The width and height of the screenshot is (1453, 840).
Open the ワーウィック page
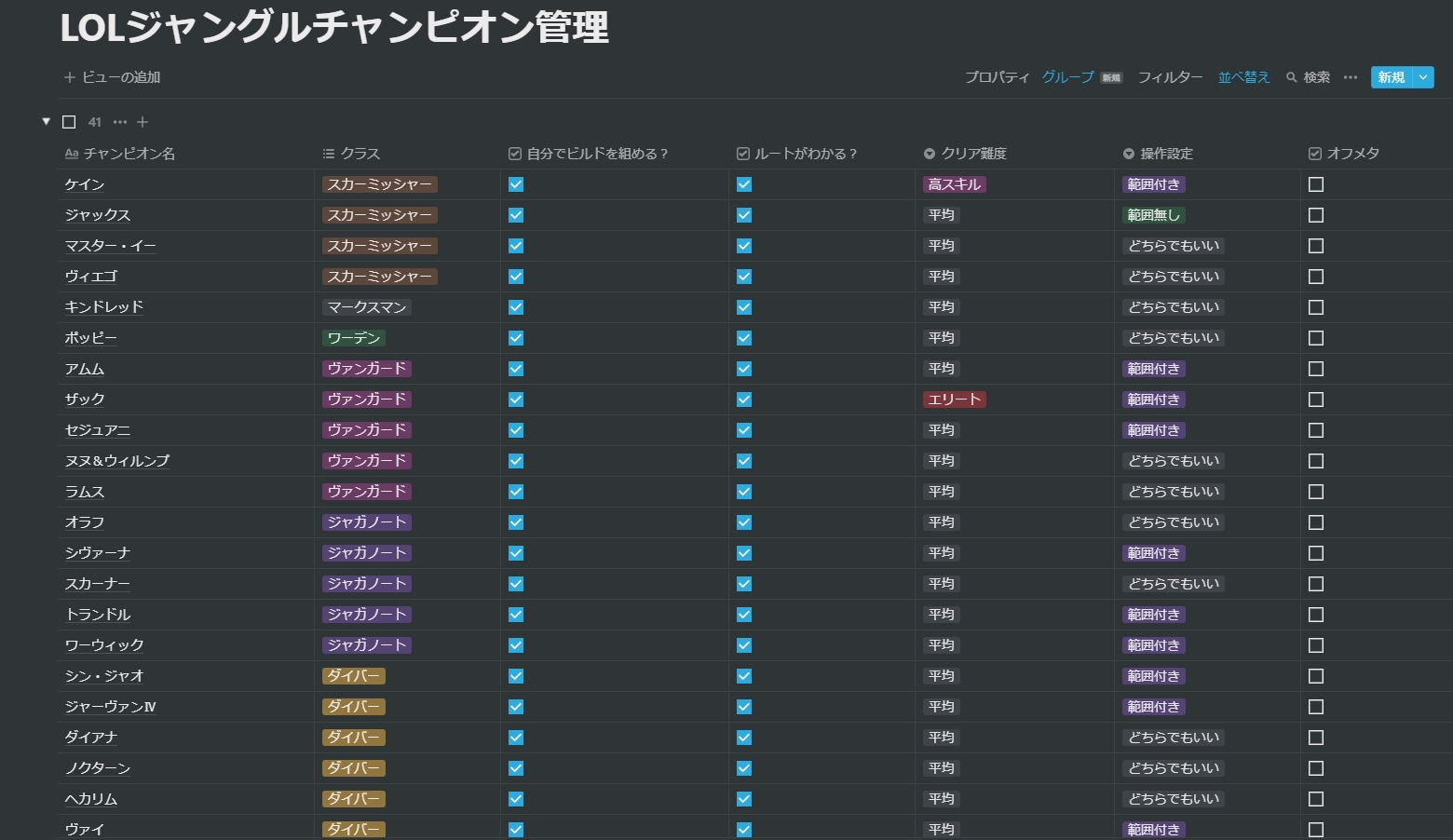click(x=103, y=645)
